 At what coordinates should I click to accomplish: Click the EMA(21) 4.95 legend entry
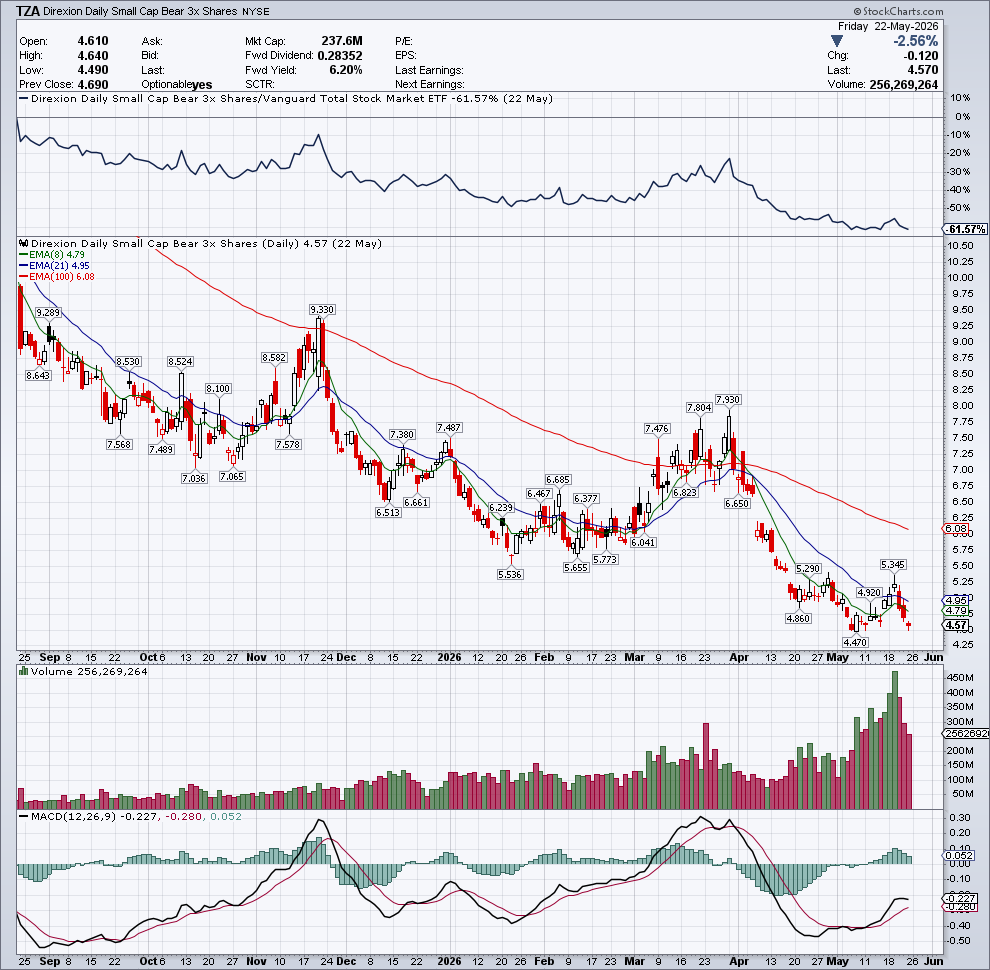[x=54, y=265]
